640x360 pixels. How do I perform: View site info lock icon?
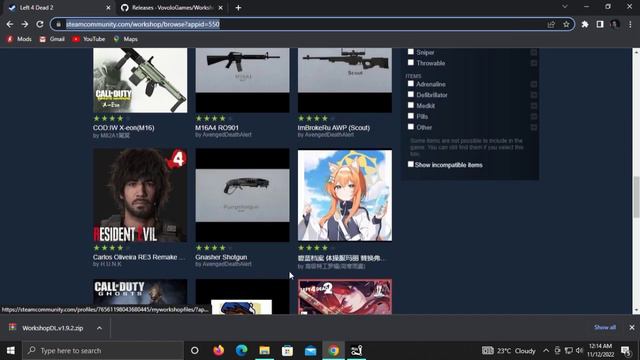pos(58,24)
